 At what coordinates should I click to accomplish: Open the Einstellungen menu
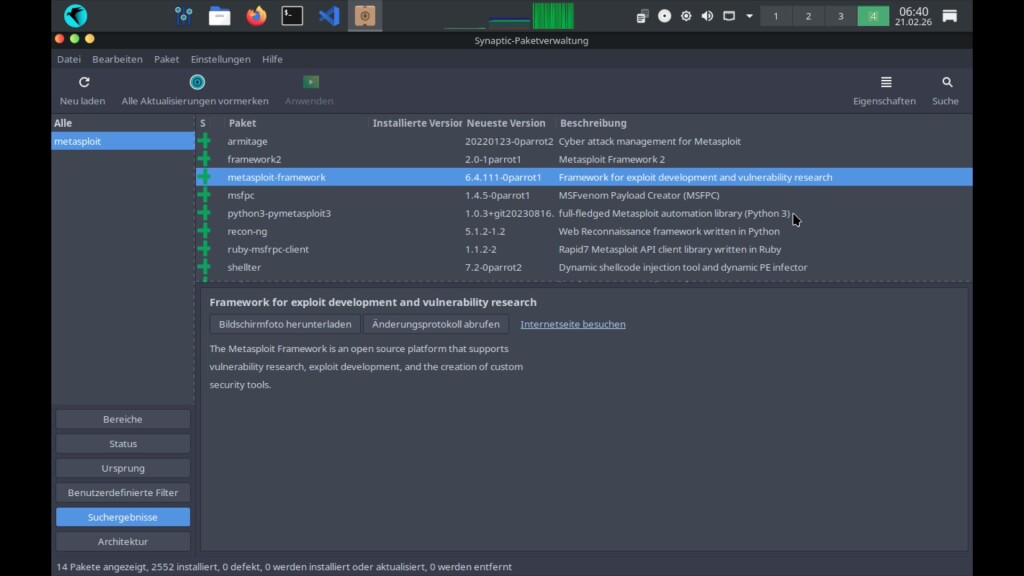coord(220,59)
